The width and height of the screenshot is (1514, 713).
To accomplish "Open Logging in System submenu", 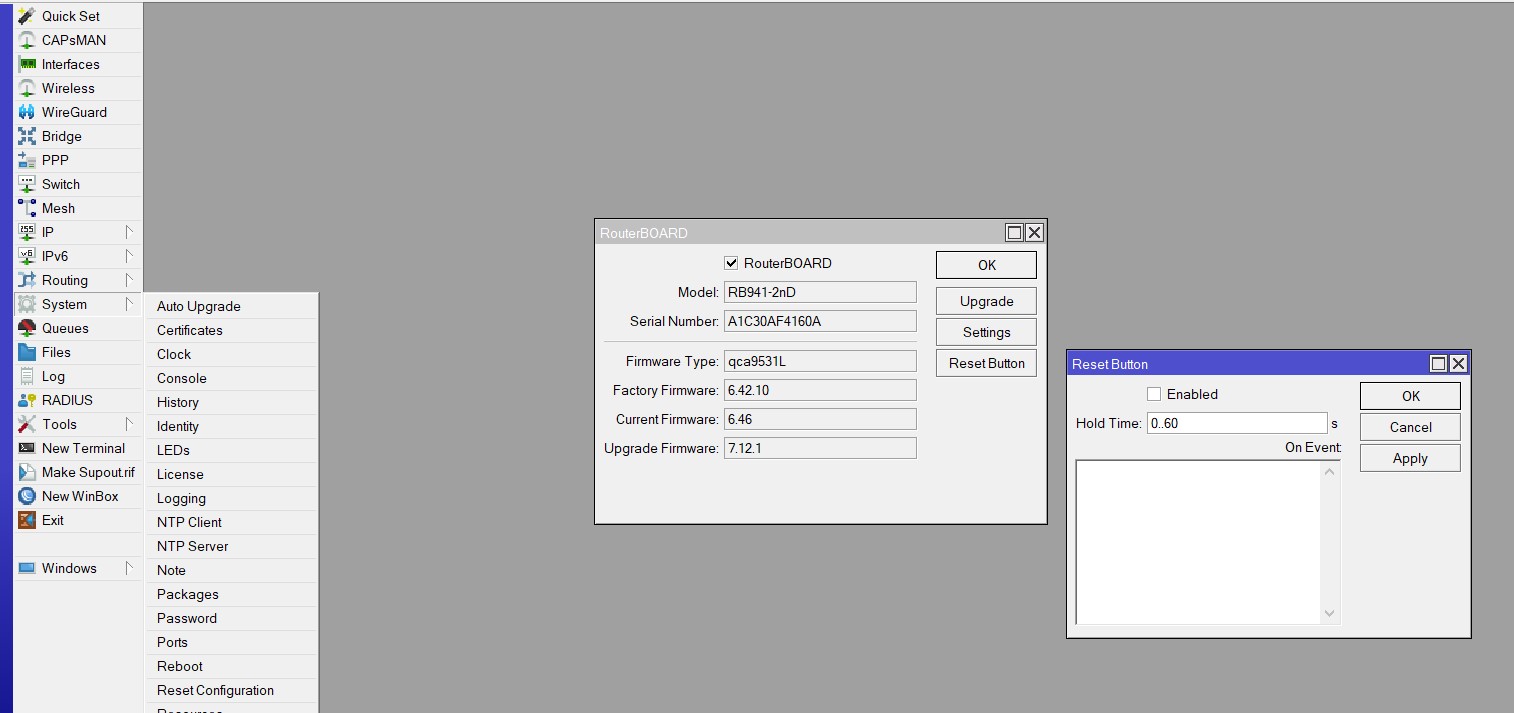I will [232, 498].
